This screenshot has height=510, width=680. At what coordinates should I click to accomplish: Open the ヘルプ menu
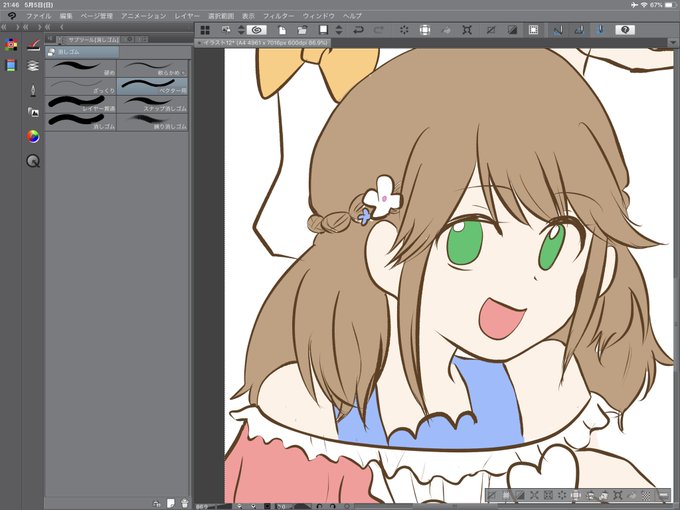pos(352,16)
